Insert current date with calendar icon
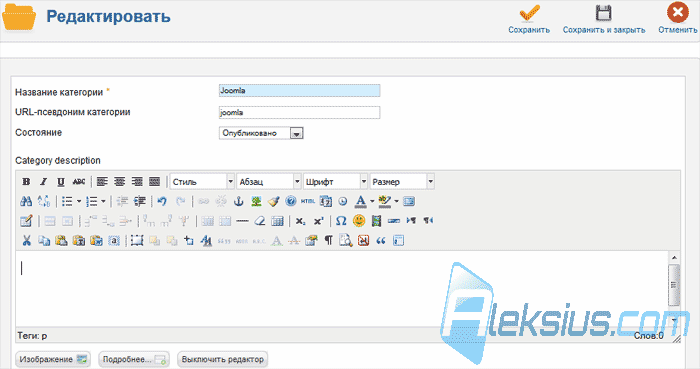The width and height of the screenshot is (700, 369). point(326,201)
